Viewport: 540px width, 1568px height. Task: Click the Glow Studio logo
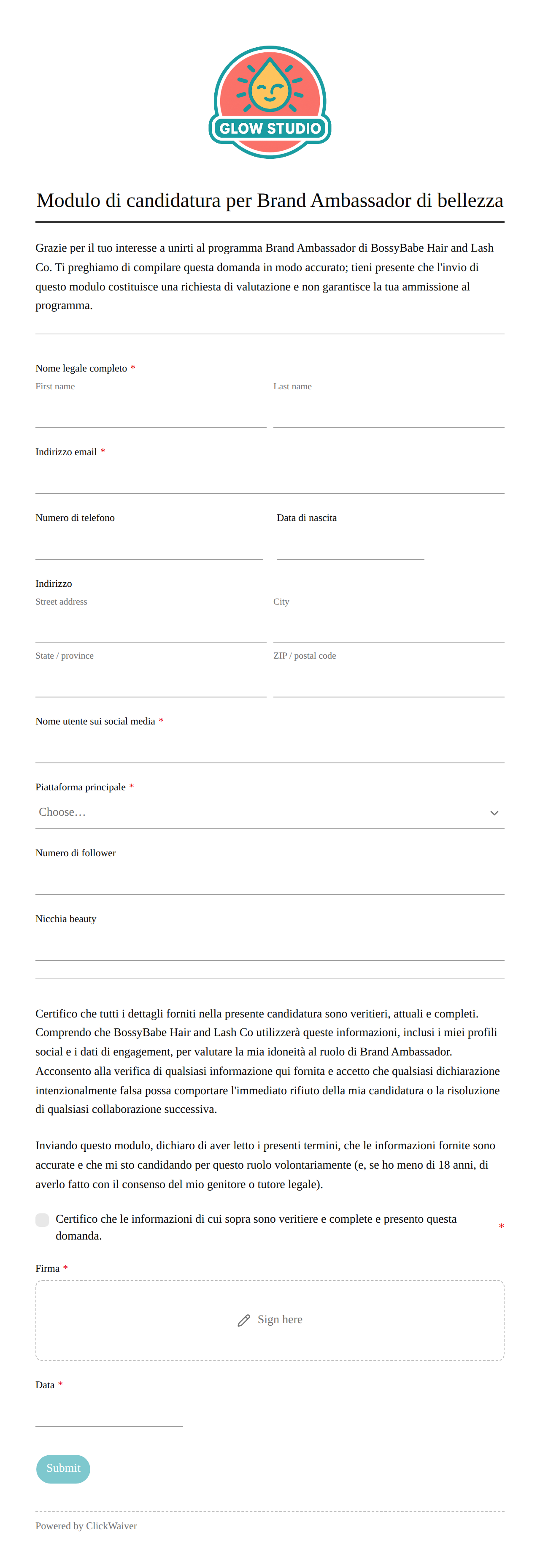click(x=270, y=102)
